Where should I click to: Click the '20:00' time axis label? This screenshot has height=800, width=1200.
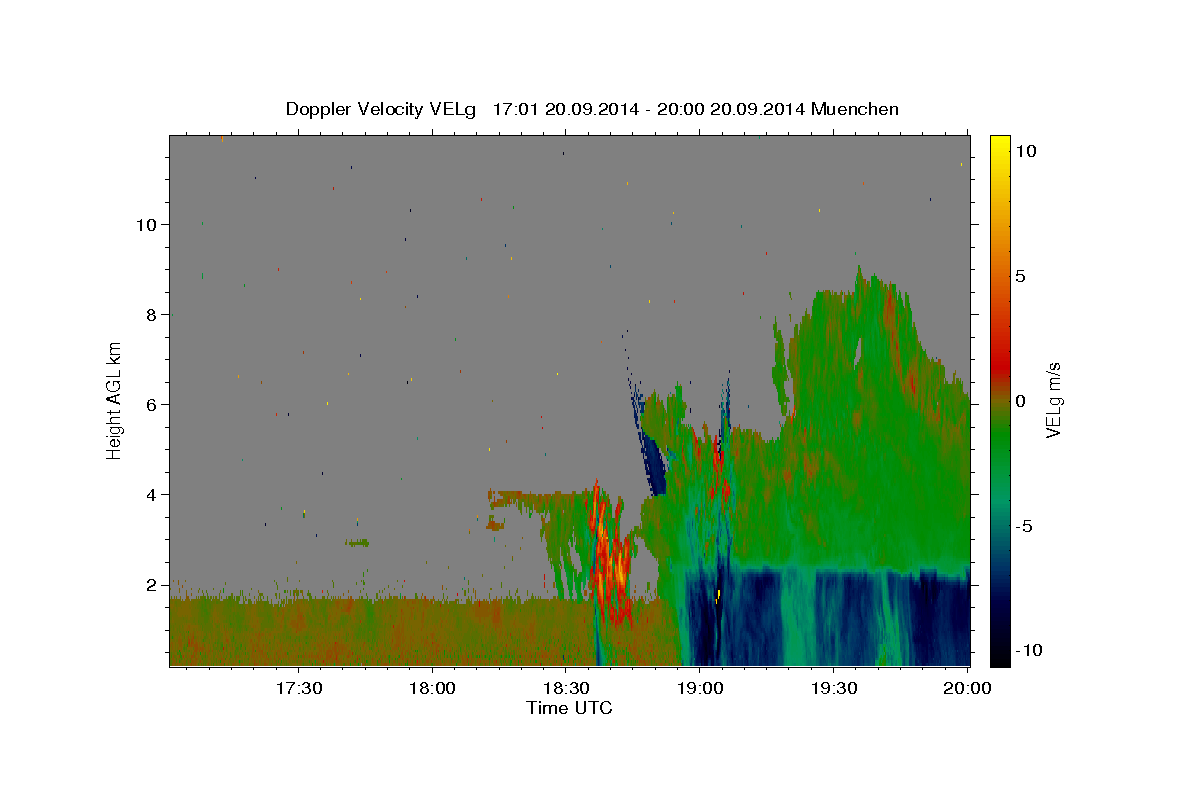point(967,689)
